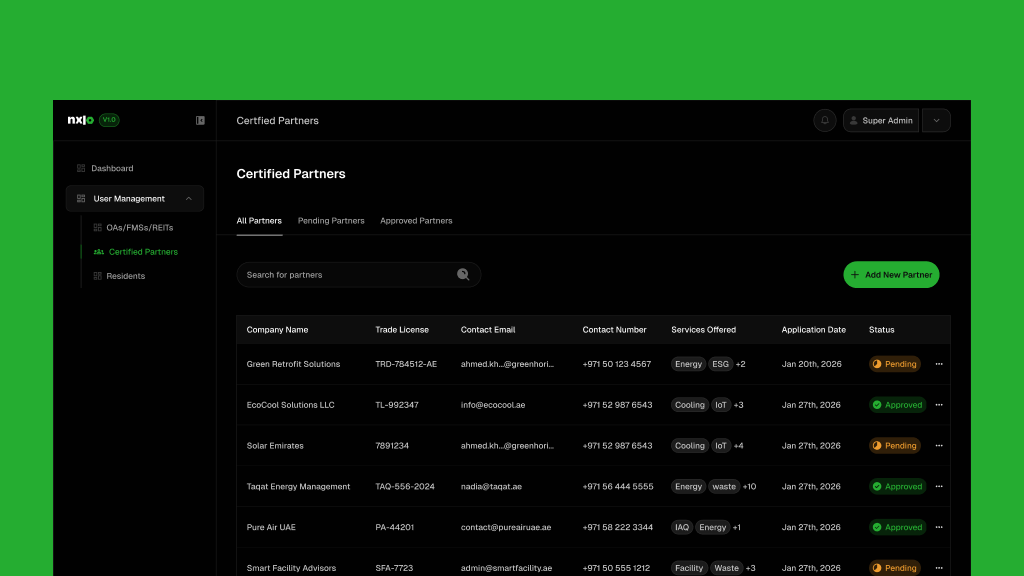The width and height of the screenshot is (1024, 576).
Task: Click Approved status of Taqat Energy Management
Action: pos(897,487)
